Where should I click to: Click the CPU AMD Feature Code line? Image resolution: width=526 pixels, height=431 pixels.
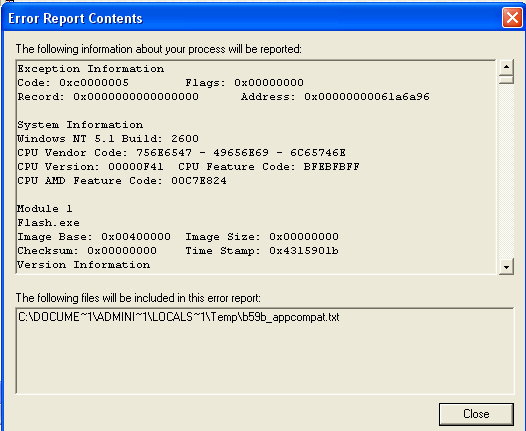click(x=122, y=180)
